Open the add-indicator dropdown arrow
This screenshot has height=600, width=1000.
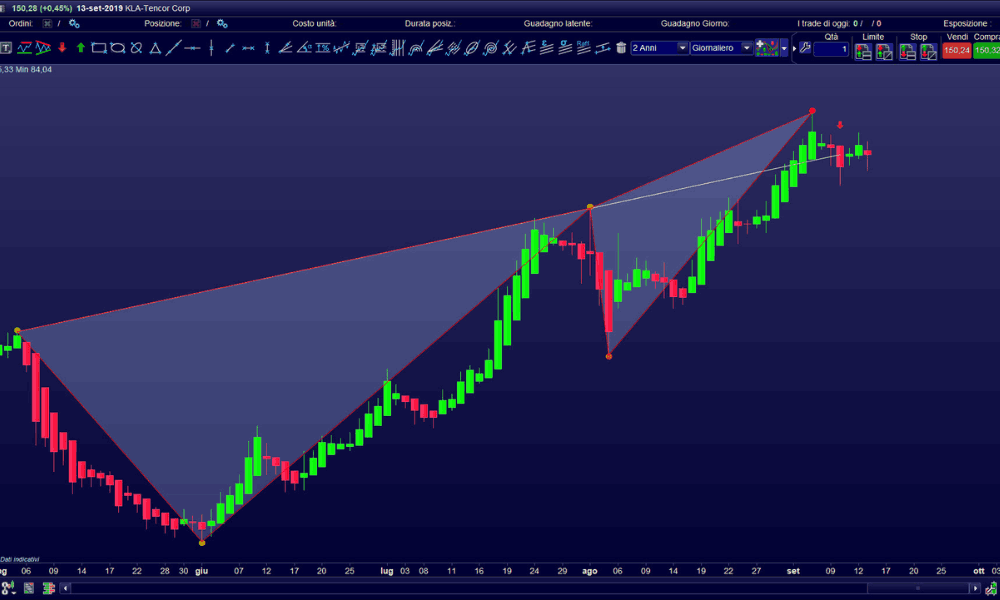[783, 47]
